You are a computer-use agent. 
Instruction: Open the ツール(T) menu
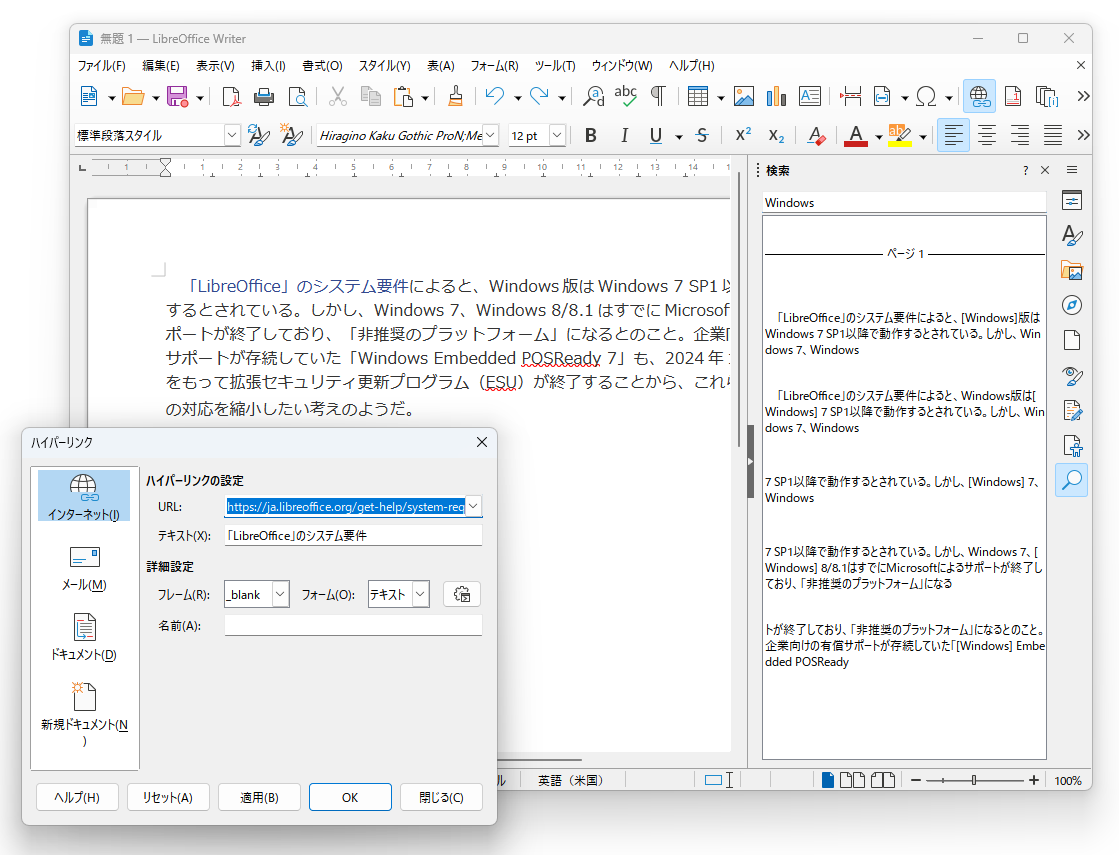[555, 65]
